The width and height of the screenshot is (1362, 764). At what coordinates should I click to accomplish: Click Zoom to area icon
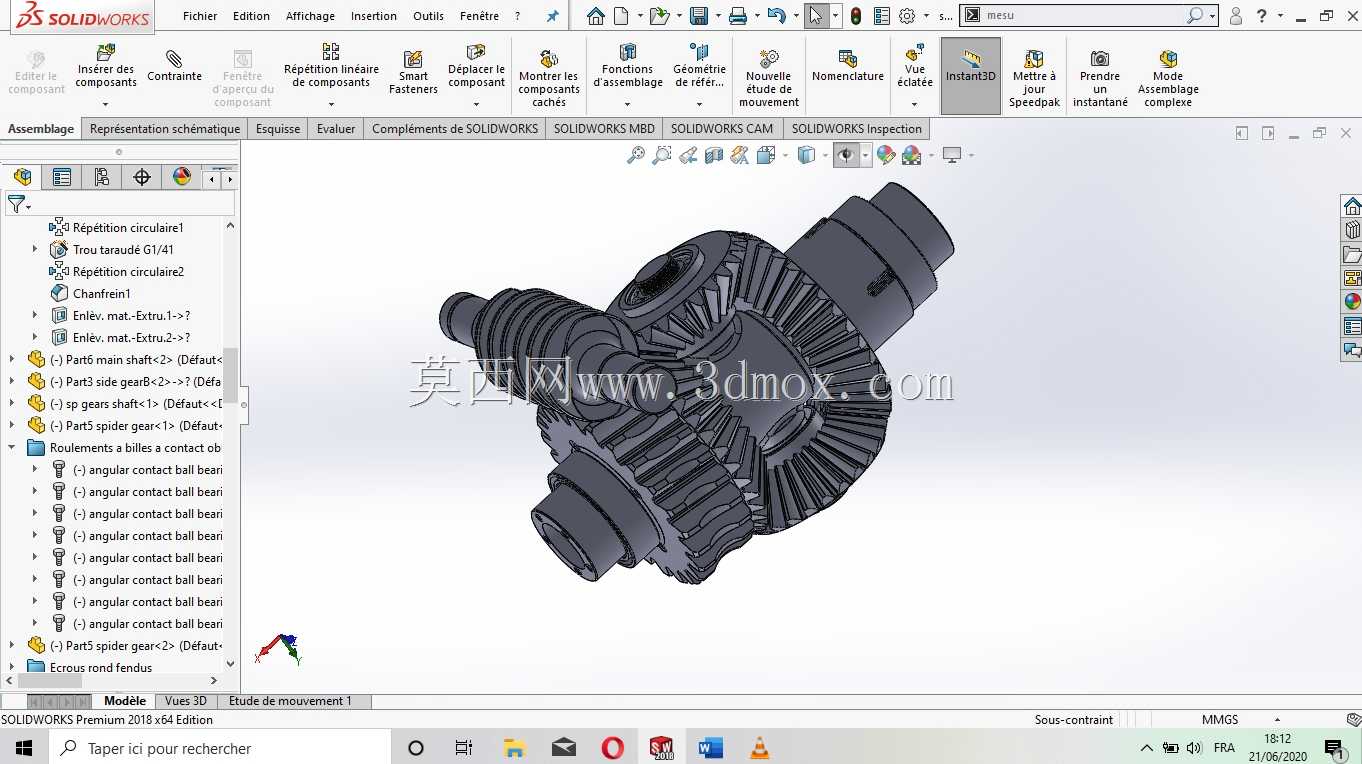click(661, 155)
